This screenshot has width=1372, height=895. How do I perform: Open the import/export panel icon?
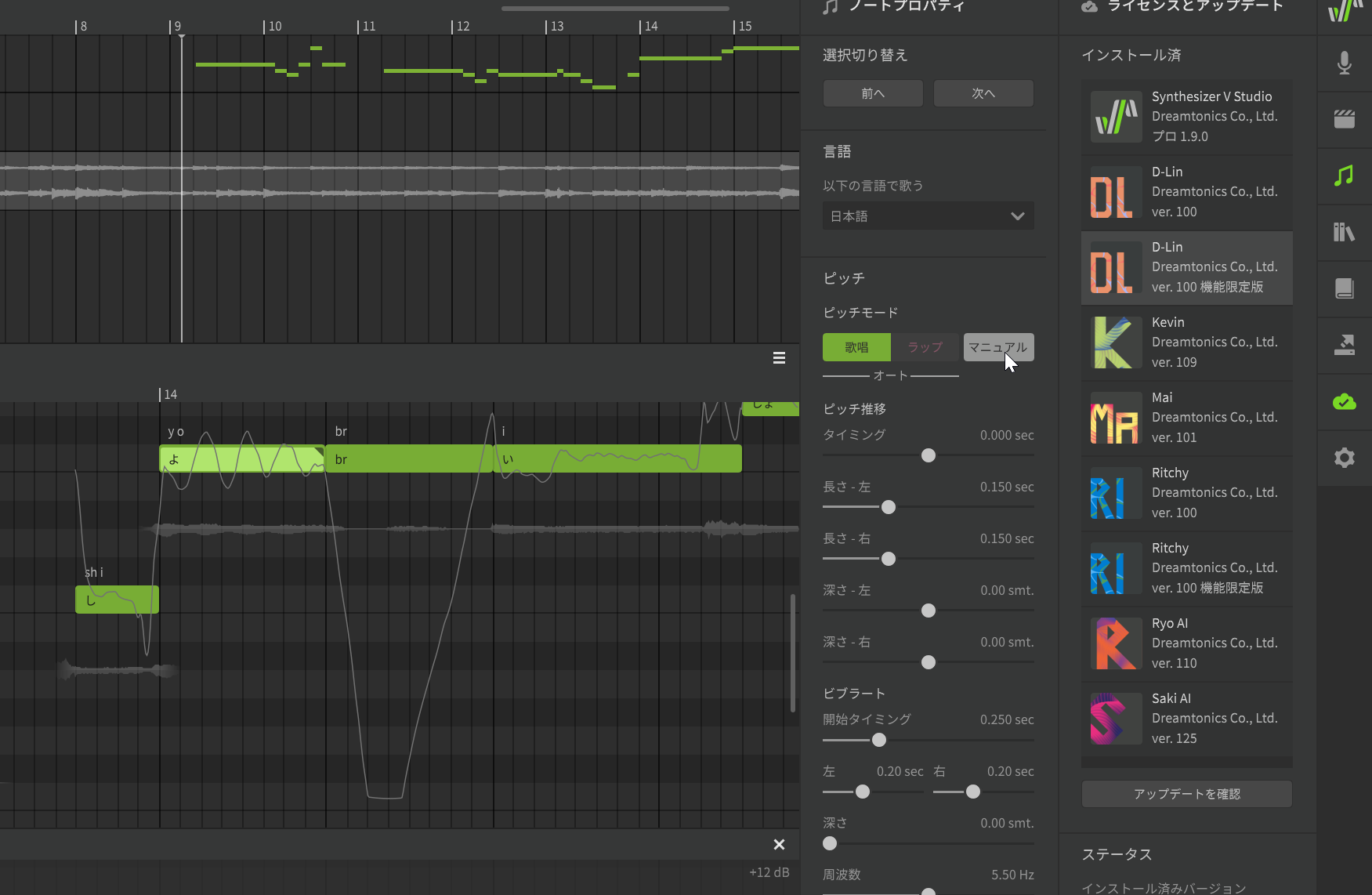click(1345, 345)
